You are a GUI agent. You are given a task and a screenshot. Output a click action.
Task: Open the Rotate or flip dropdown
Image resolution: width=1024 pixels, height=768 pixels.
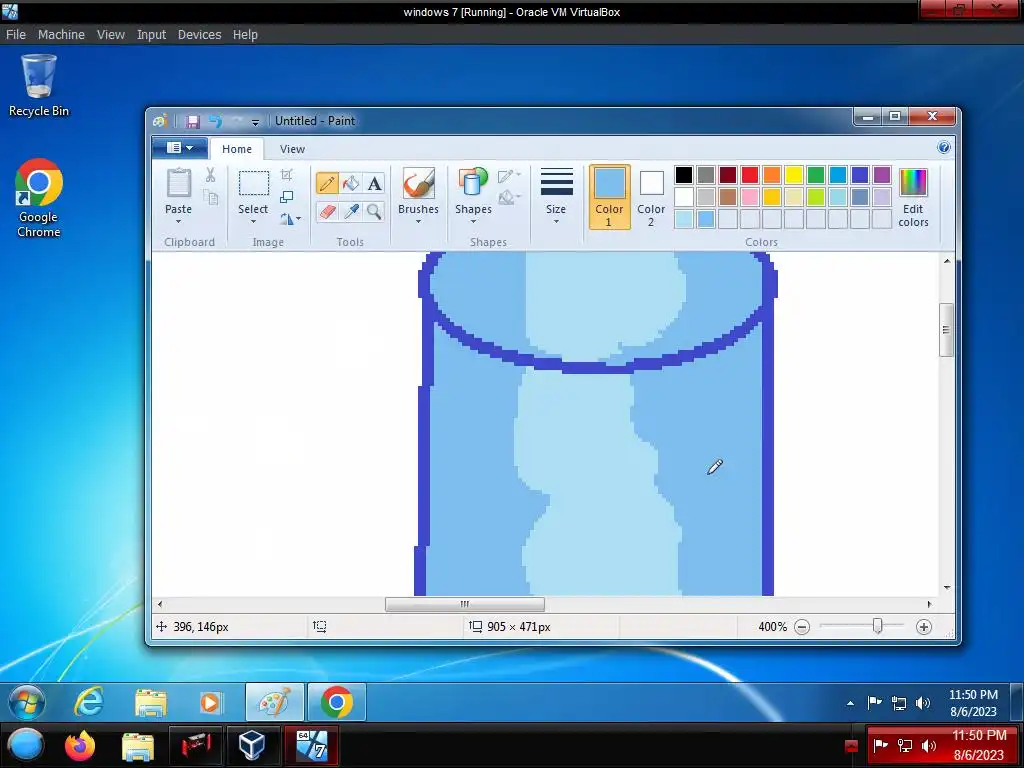pos(291,219)
